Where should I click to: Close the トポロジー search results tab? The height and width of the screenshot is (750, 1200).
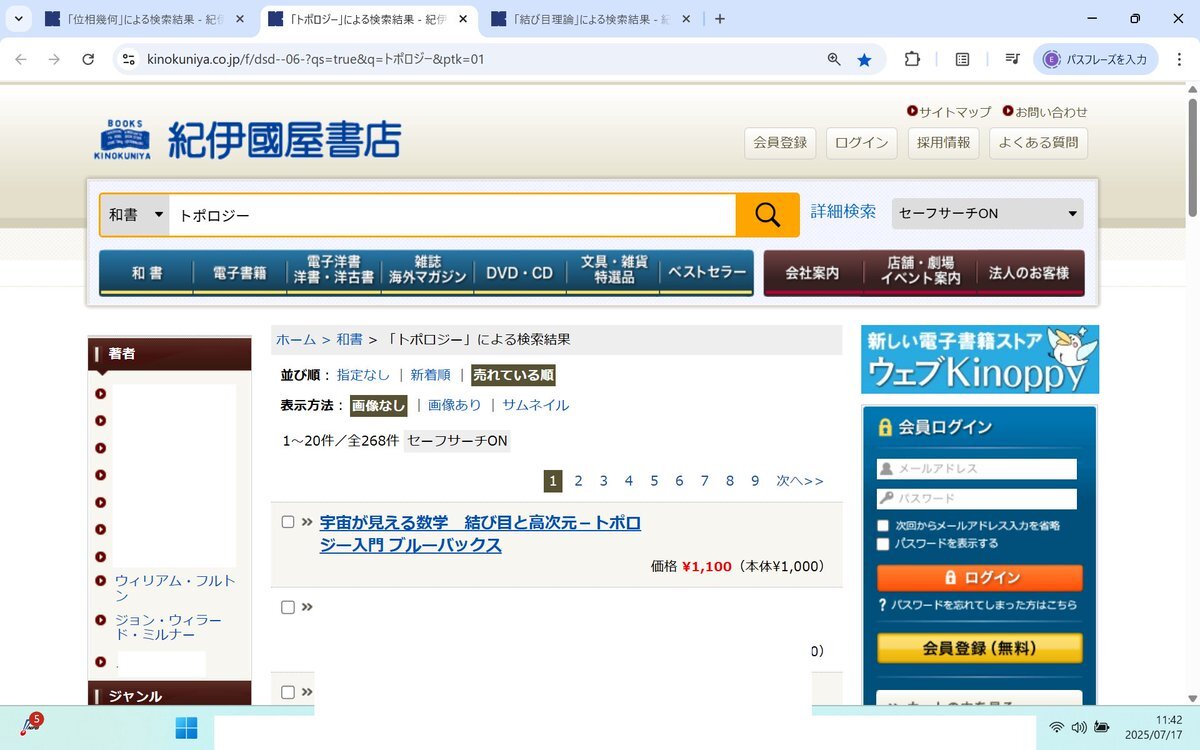click(463, 19)
